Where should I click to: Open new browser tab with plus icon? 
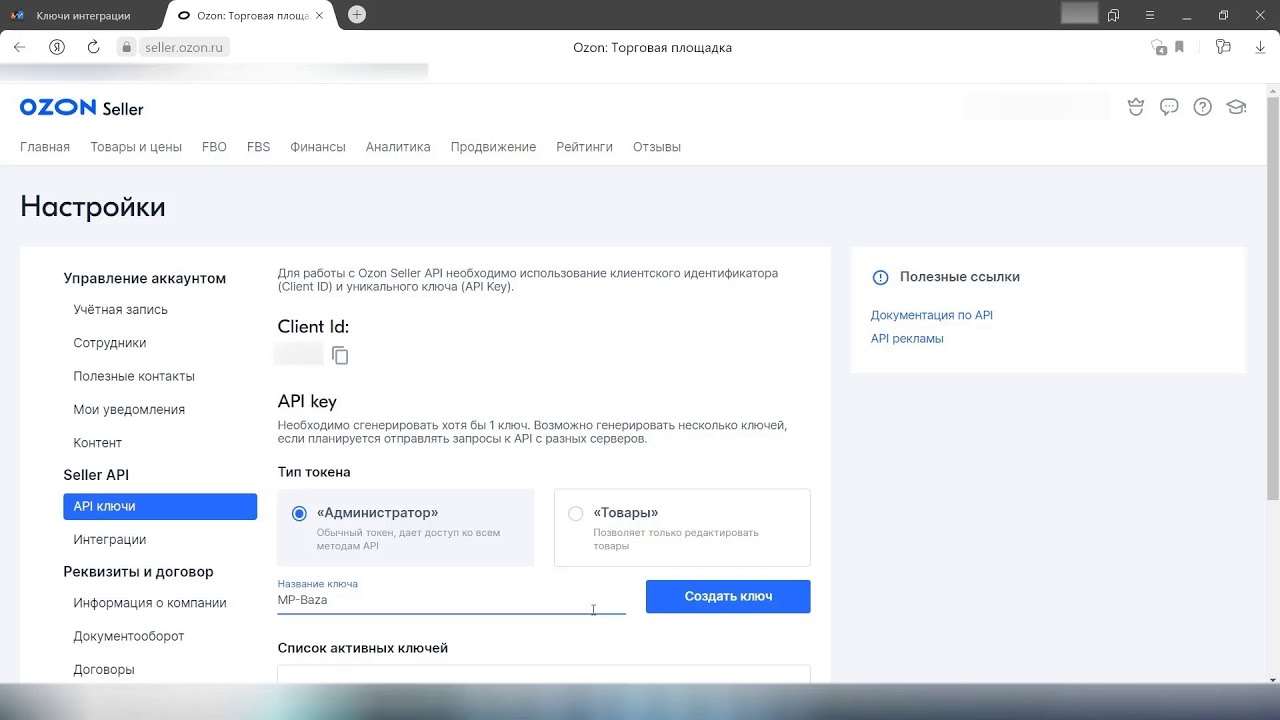point(357,14)
